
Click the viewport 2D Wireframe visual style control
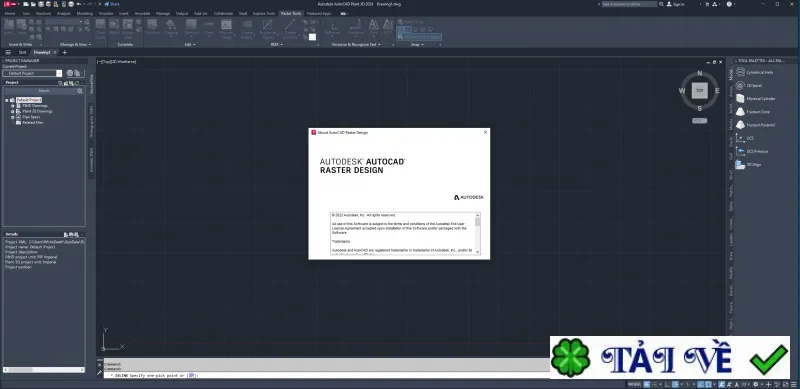[x=123, y=61]
